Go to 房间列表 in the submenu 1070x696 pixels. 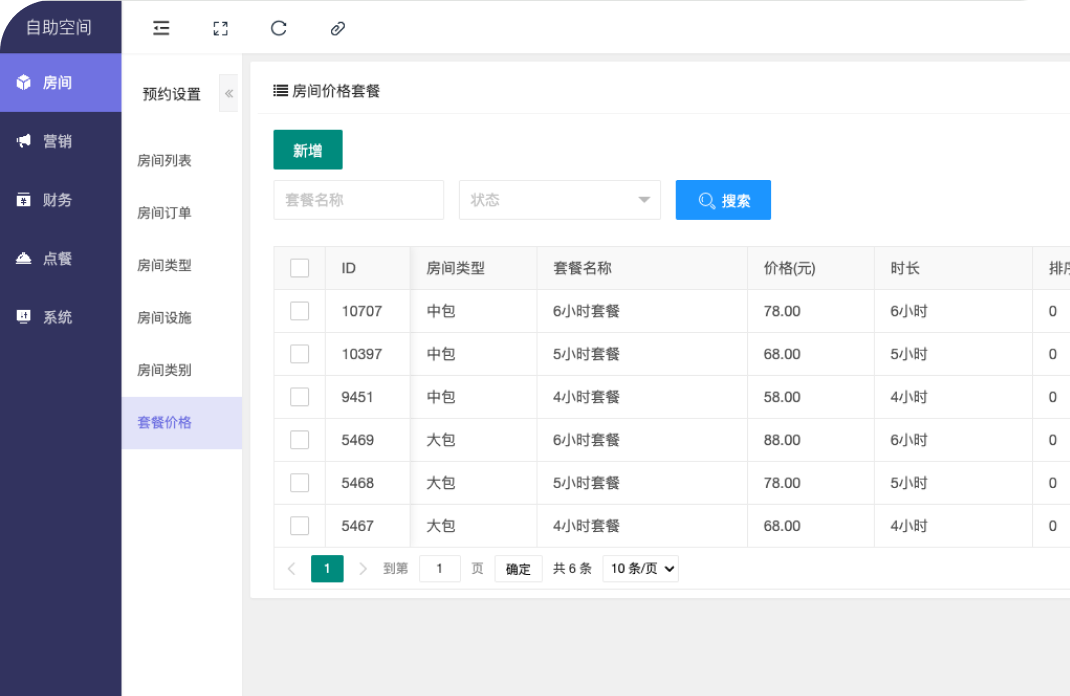pos(165,161)
